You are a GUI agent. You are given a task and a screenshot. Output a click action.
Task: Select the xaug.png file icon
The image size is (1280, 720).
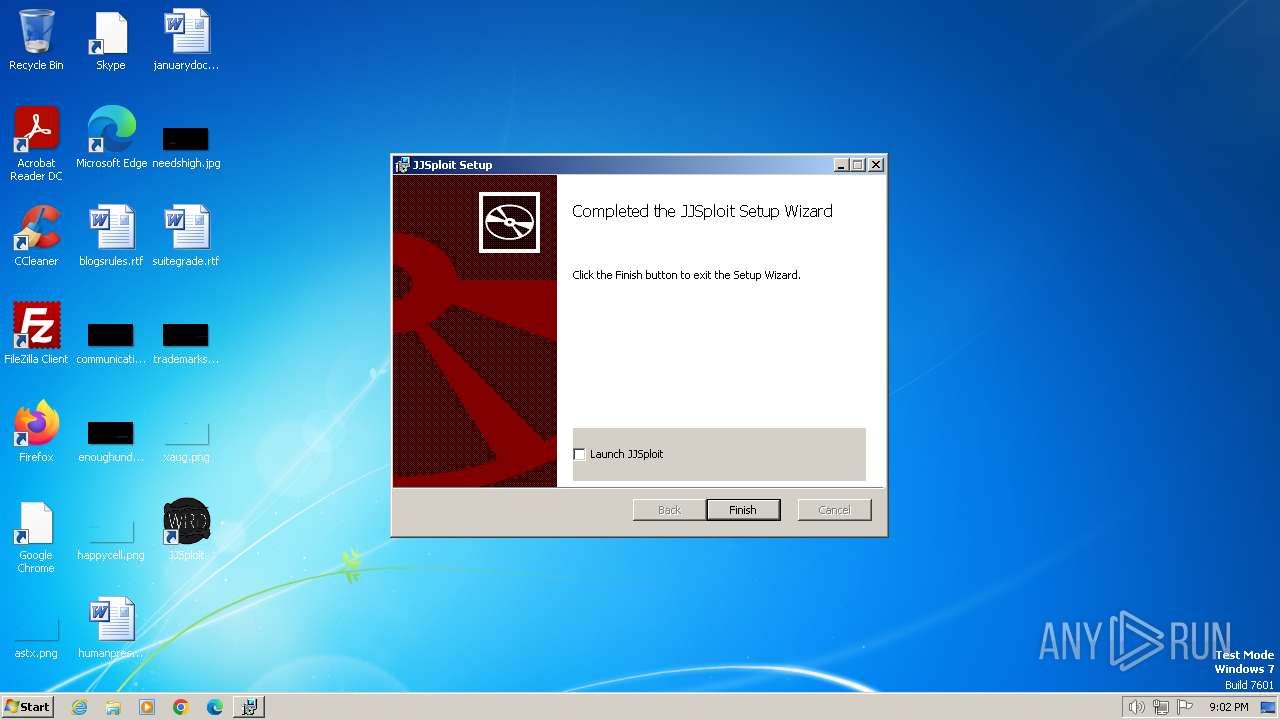click(x=186, y=440)
